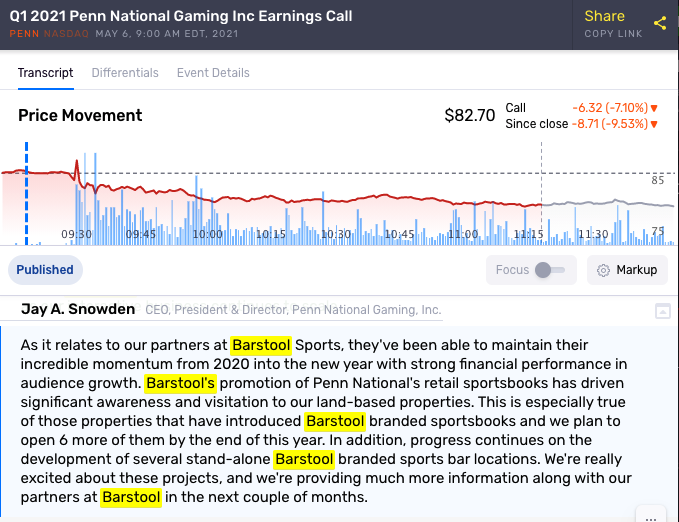This screenshot has width=679, height=522.
Task: Collapse the Jay A. Snowden speaker section
Action: pyautogui.click(x=663, y=311)
